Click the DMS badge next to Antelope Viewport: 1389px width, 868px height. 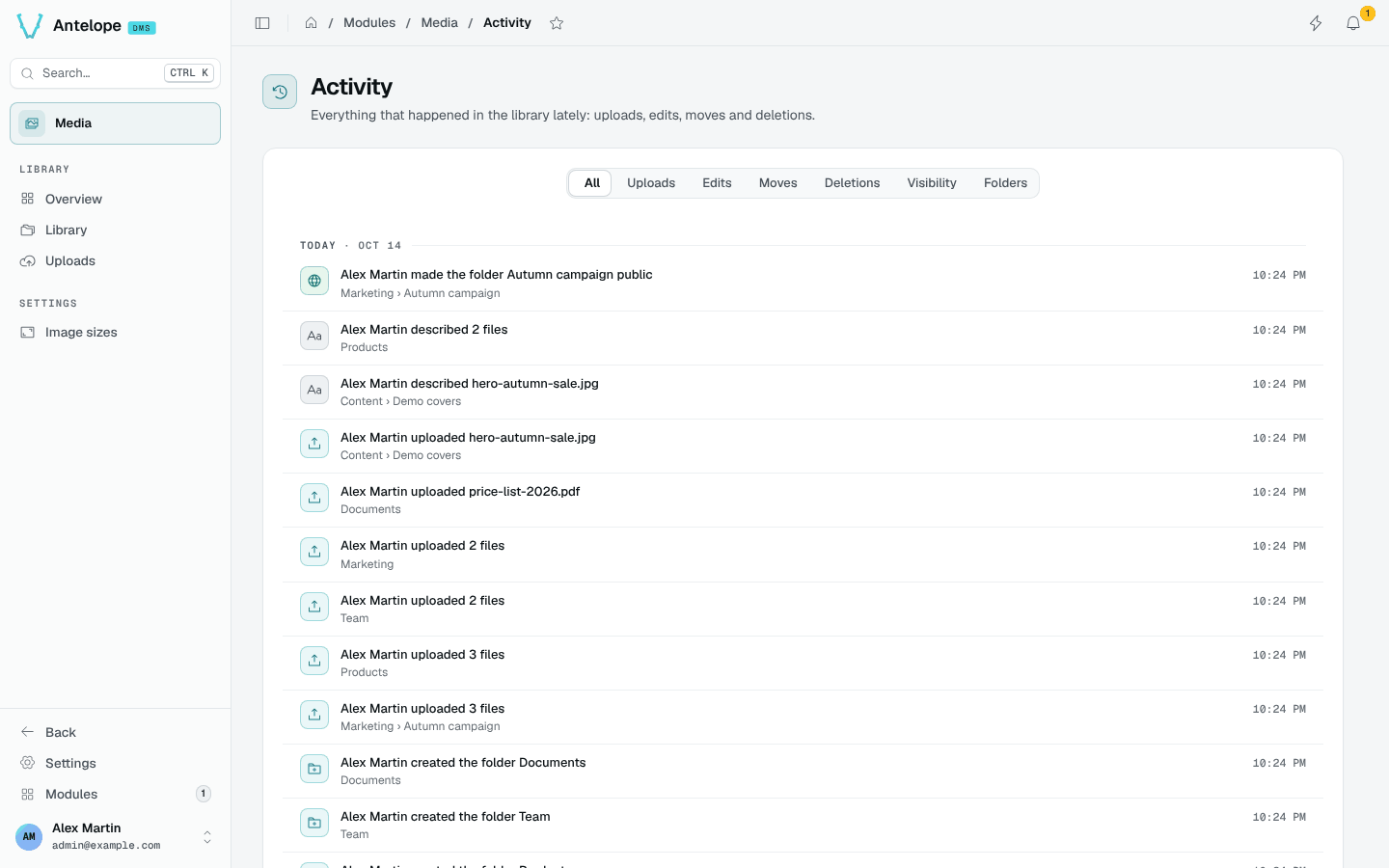[x=142, y=28]
